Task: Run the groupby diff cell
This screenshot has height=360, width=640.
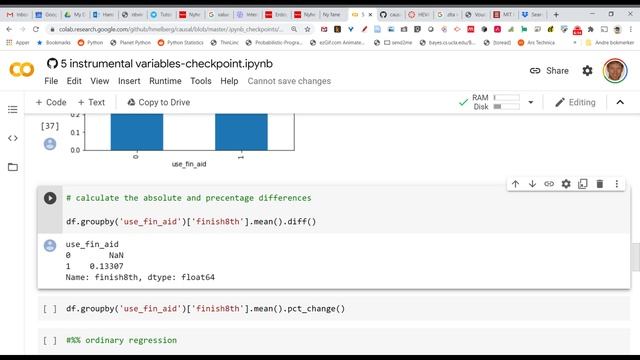Action: point(50,198)
